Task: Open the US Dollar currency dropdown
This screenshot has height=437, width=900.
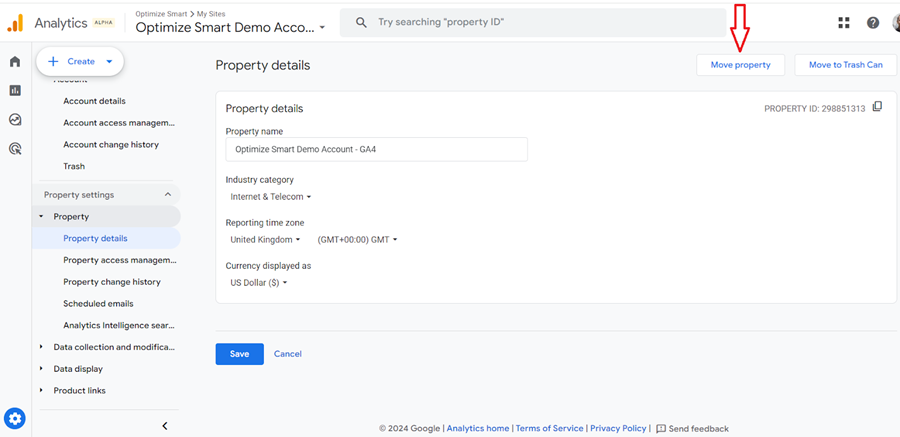Action: [258, 283]
